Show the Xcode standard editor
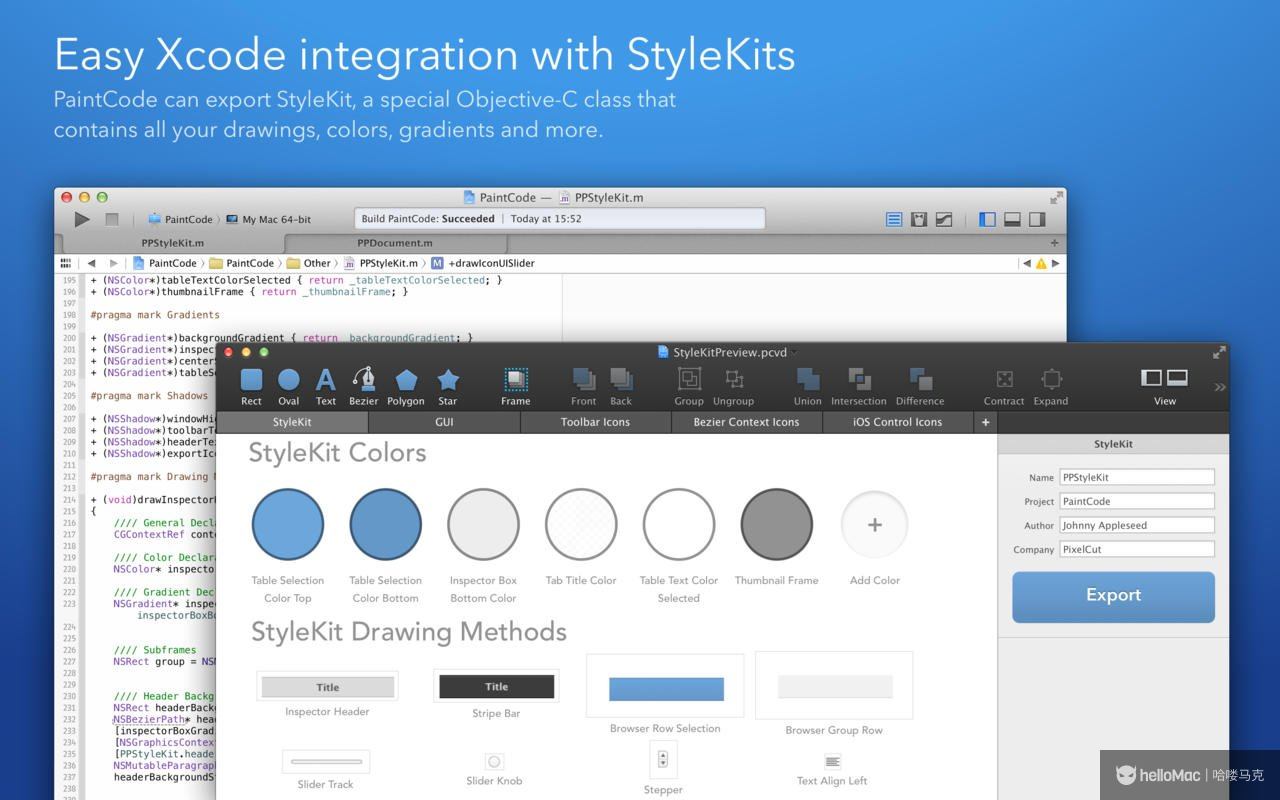Screen dimensions: 1280x800 pos(894,219)
